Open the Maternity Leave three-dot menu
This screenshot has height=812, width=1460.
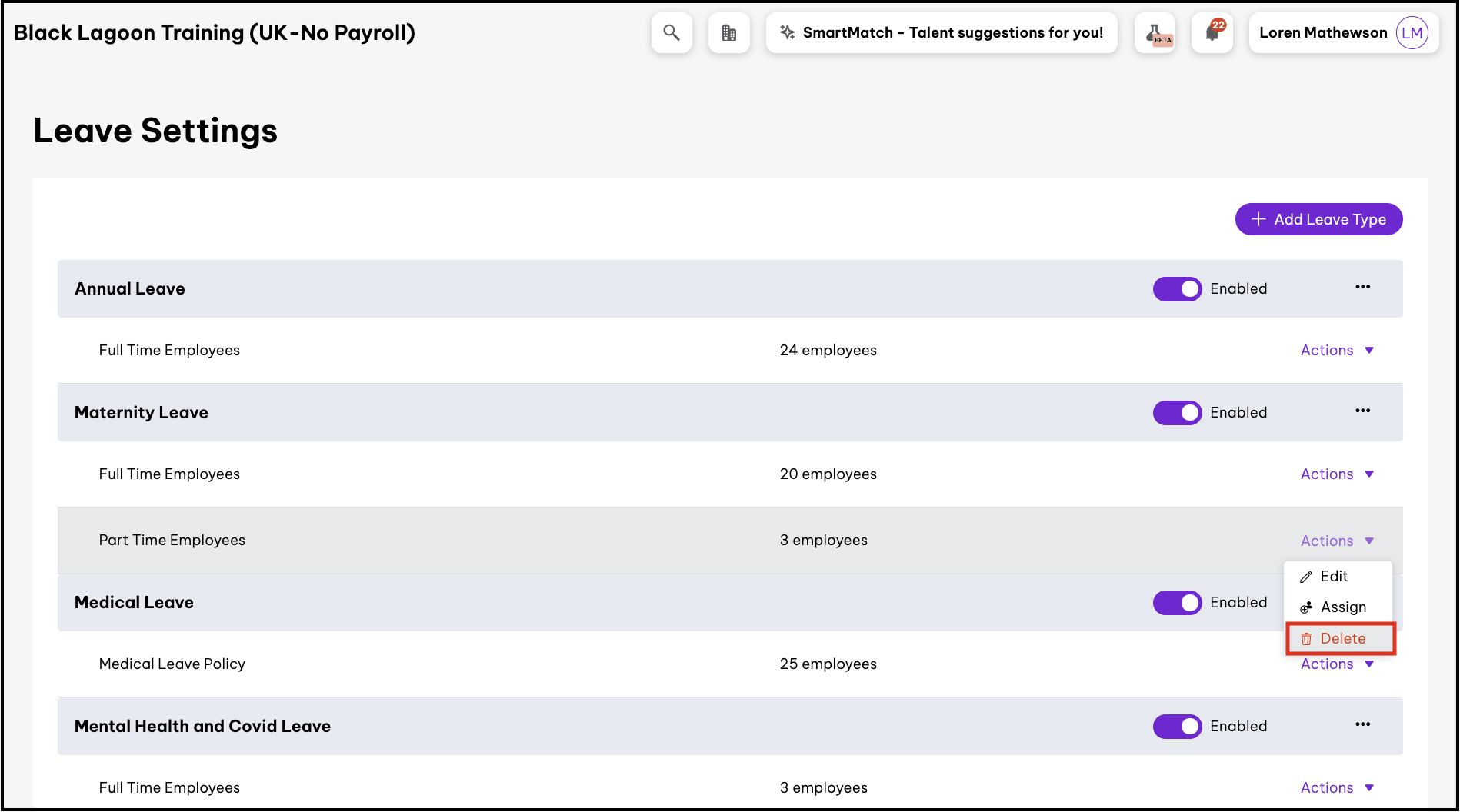click(1362, 411)
